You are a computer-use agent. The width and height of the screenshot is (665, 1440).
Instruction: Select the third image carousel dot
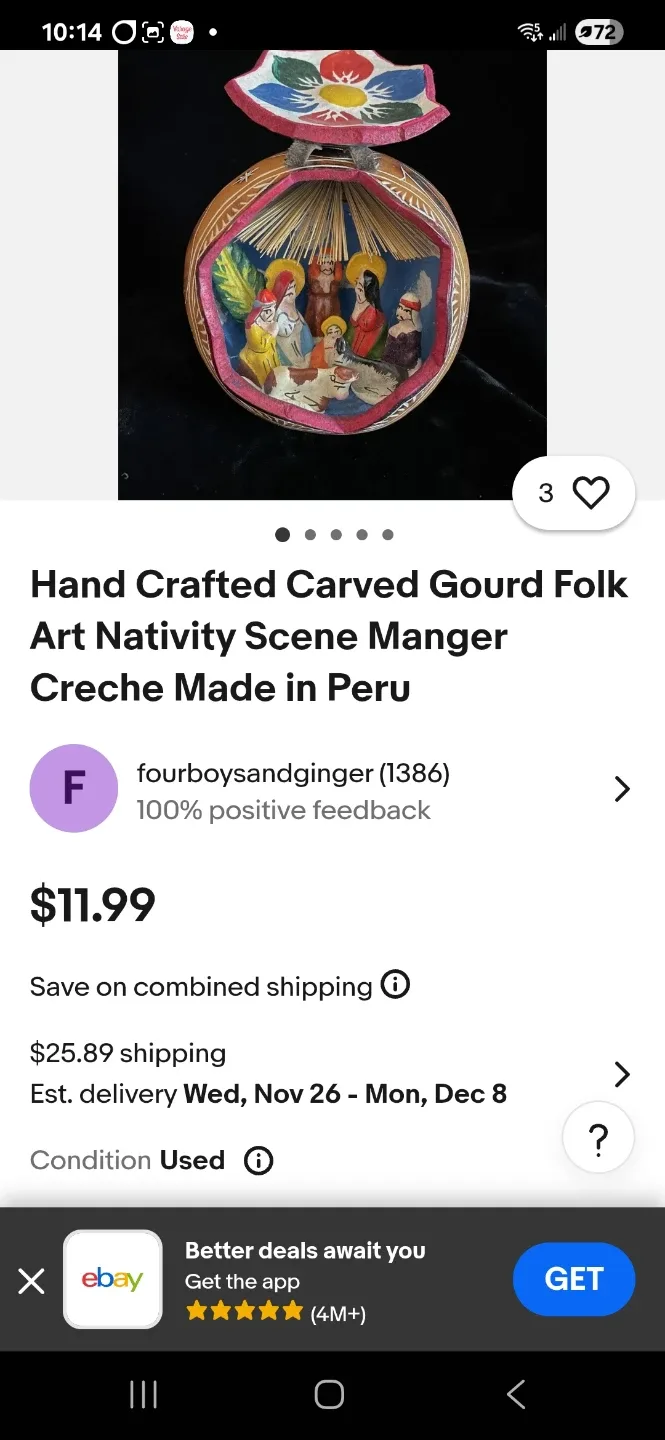pyautogui.click(x=336, y=534)
